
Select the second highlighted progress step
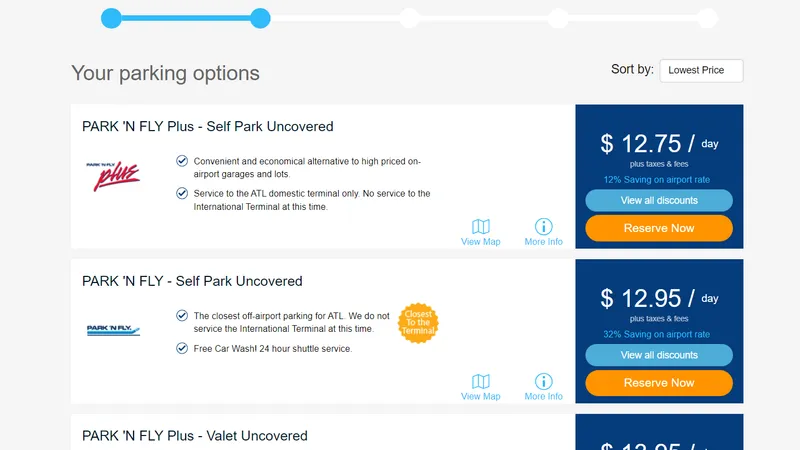pos(260,18)
